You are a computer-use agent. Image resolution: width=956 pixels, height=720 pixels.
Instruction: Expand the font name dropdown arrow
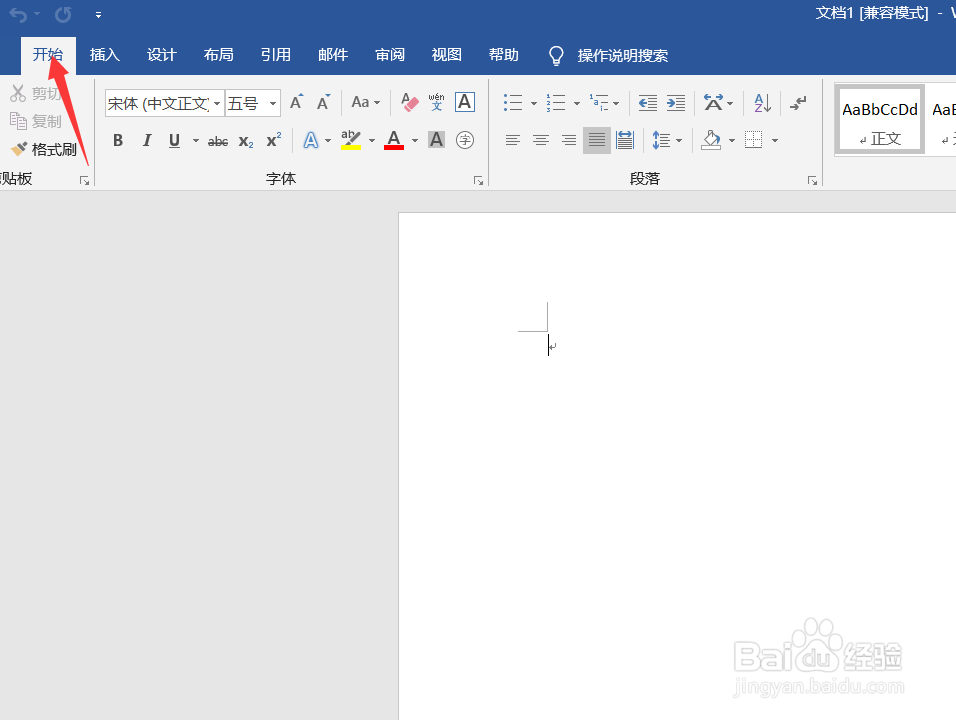pyautogui.click(x=217, y=104)
